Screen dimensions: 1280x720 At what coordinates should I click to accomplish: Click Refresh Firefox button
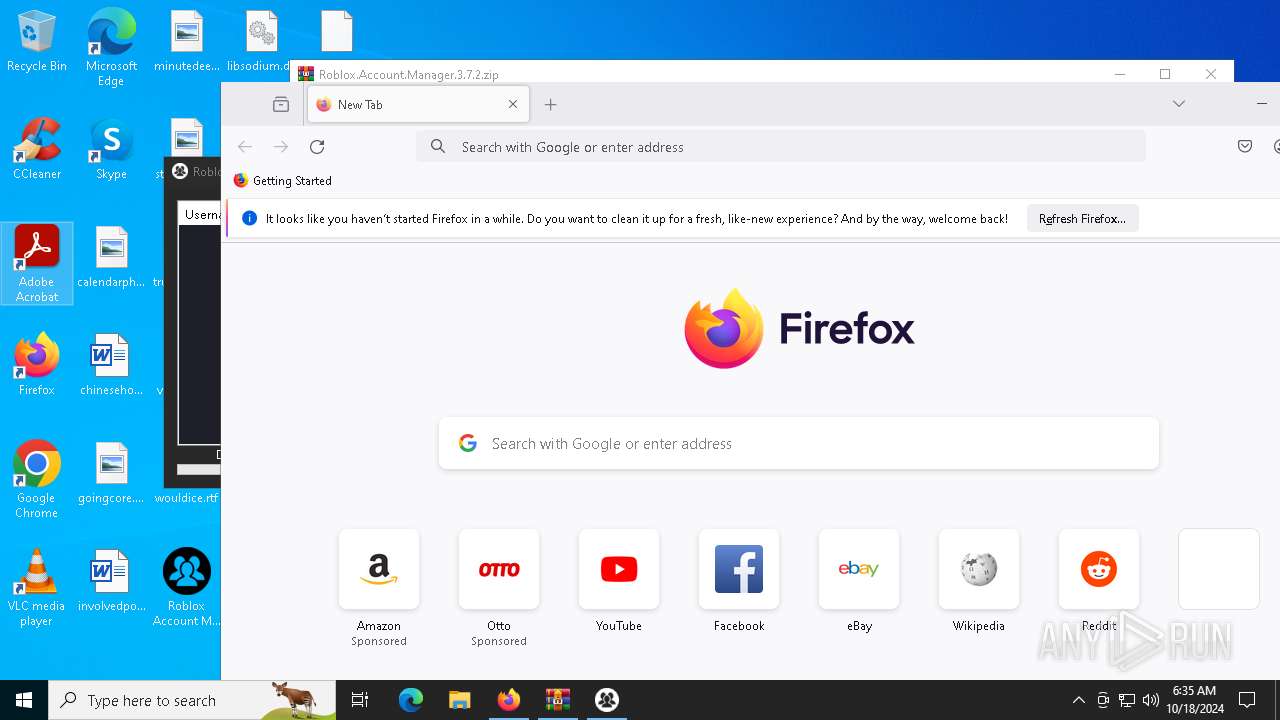(1082, 219)
